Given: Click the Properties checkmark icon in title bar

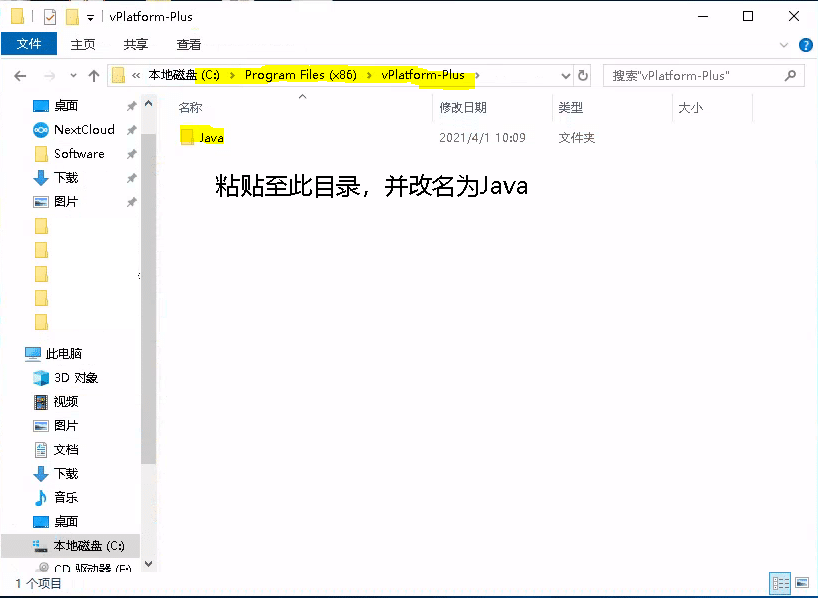Looking at the screenshot, I should coord(50,17).
